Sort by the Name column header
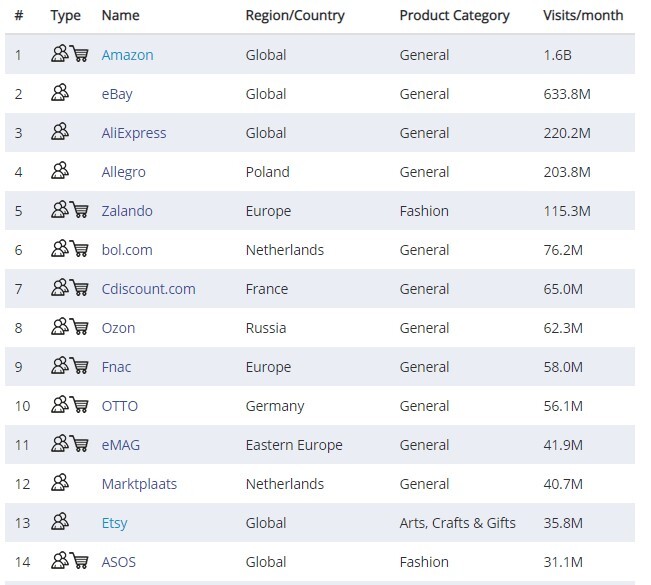The width and height of the screenshot is (651, 585). pos(120,15)
